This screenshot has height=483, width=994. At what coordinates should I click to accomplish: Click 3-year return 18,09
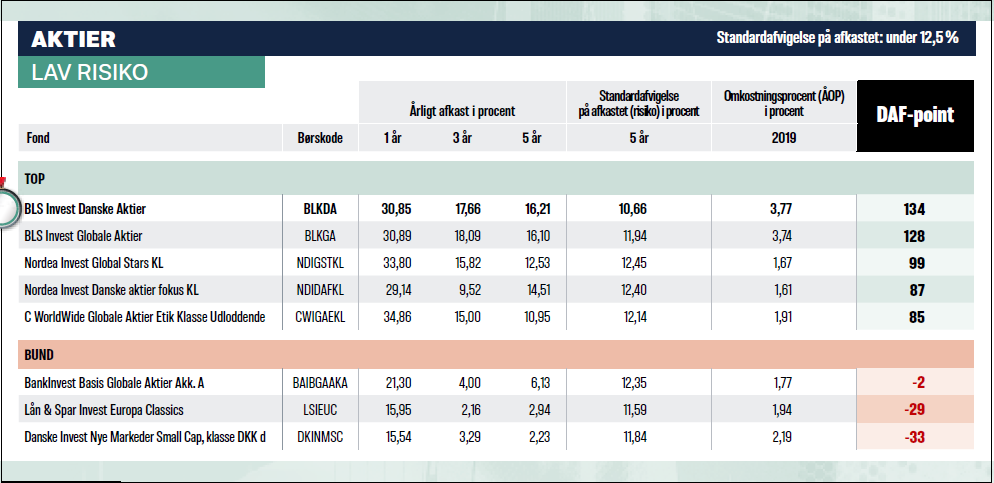click(x=467, y=236)
